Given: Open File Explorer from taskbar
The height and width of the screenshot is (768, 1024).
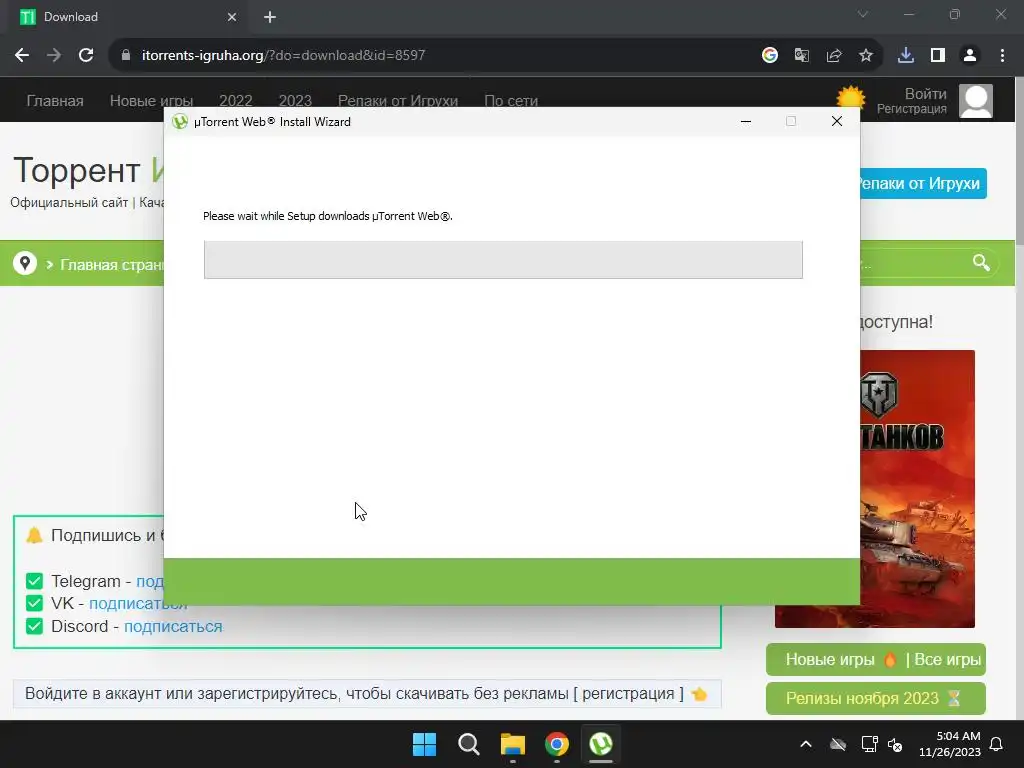Looking at the screenshot, I should (x=513, y=744).
